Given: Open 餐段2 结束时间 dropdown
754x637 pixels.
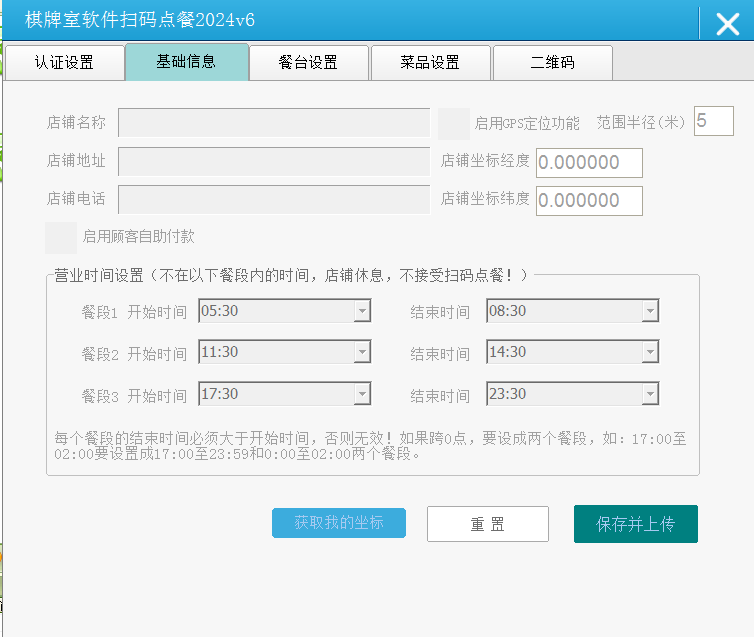Looking at the screenshot, I should point(650,353).
